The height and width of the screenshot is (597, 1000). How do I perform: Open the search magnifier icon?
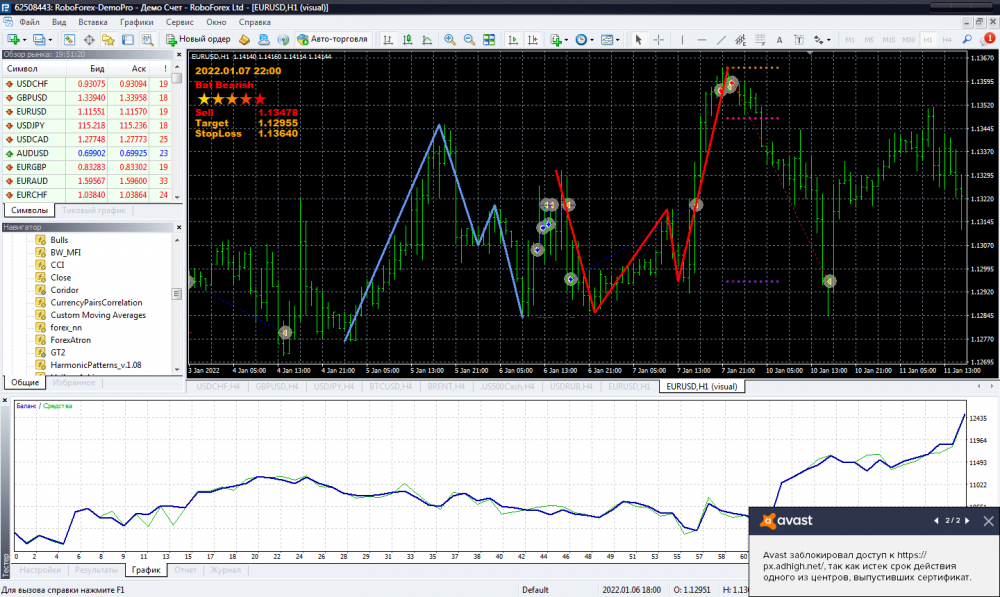tap(967, 40)
